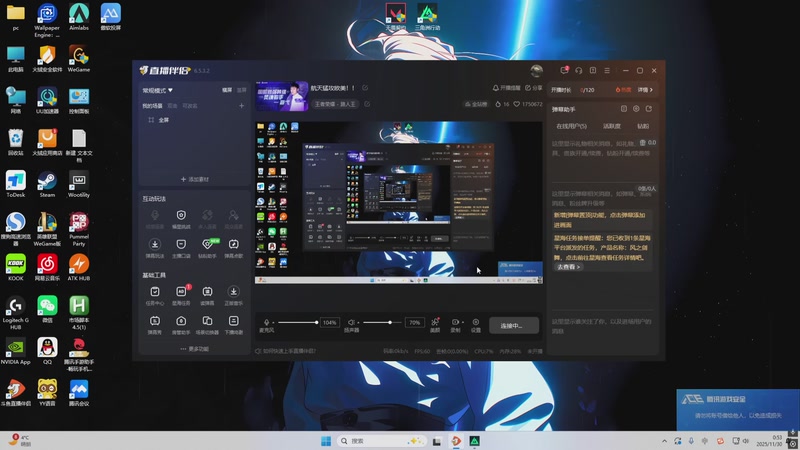Click the user avatar in title bar

pyautogui.click(x=536, y=70)
